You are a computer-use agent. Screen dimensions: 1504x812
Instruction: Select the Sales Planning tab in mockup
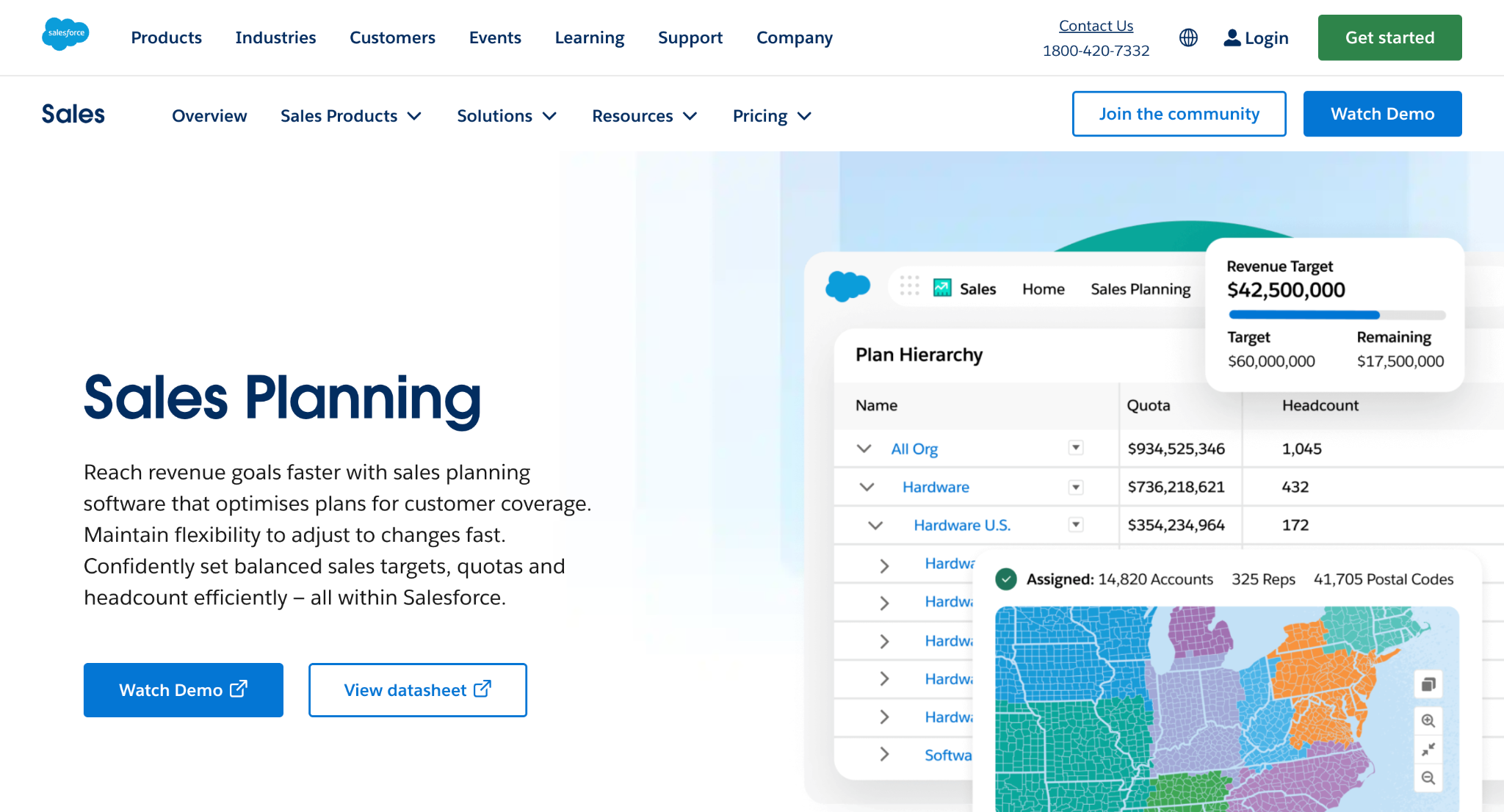(1140, 289)
